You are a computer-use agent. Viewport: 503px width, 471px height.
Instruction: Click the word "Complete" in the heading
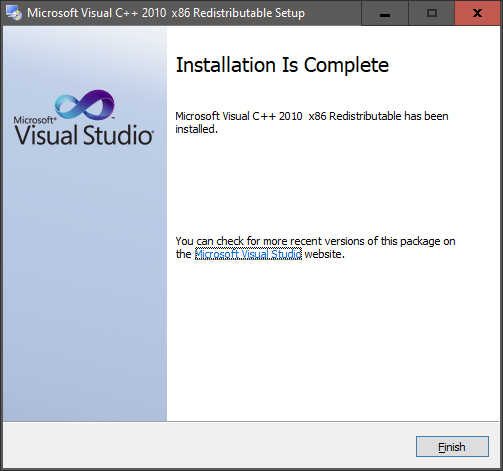click(346, 65)
